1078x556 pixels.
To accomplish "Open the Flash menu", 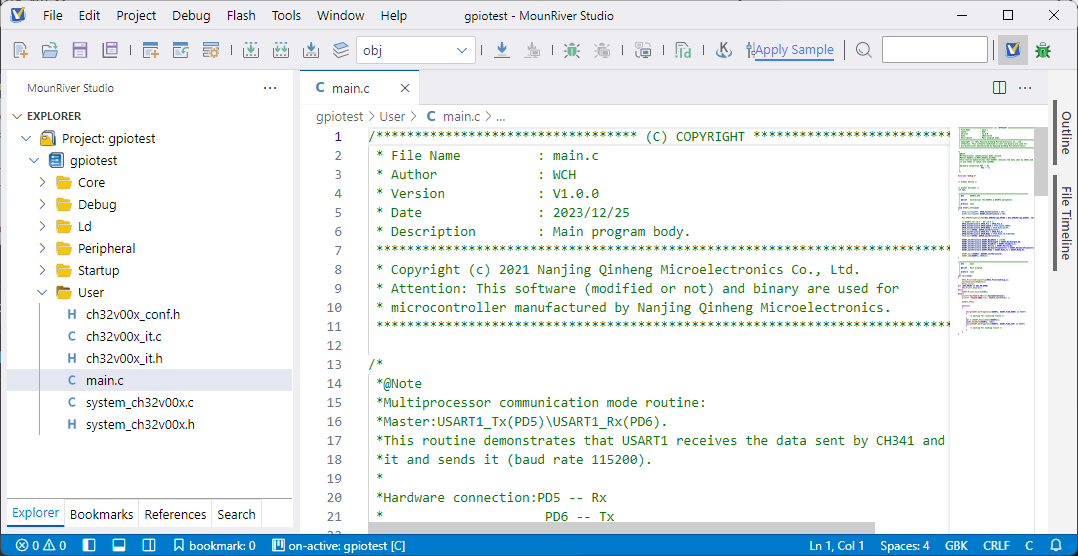I will (x=241, y=16).
